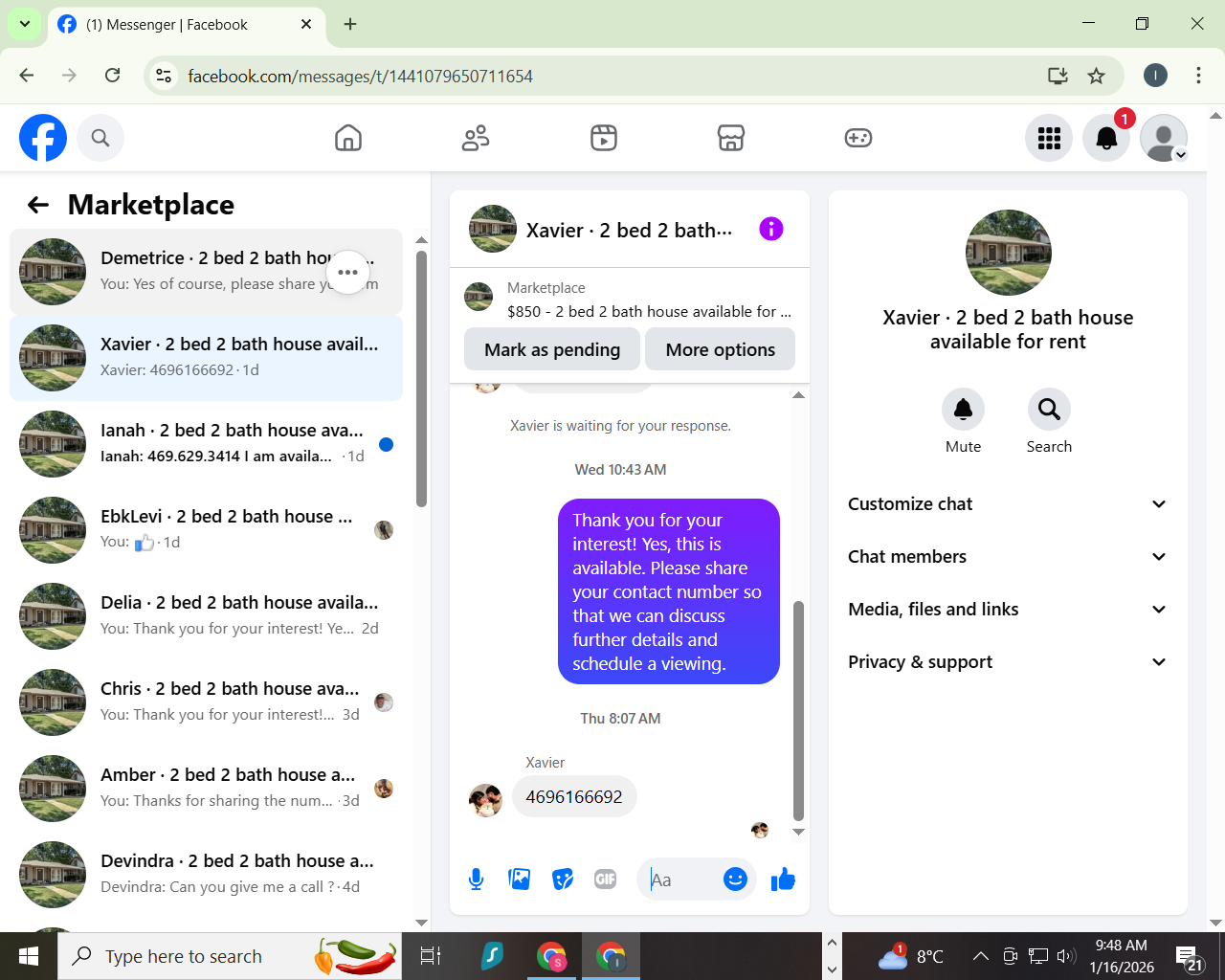Open the Friends icon in top navigation
The height and width of the screenshot is (980, 1225).
point(476,138)
